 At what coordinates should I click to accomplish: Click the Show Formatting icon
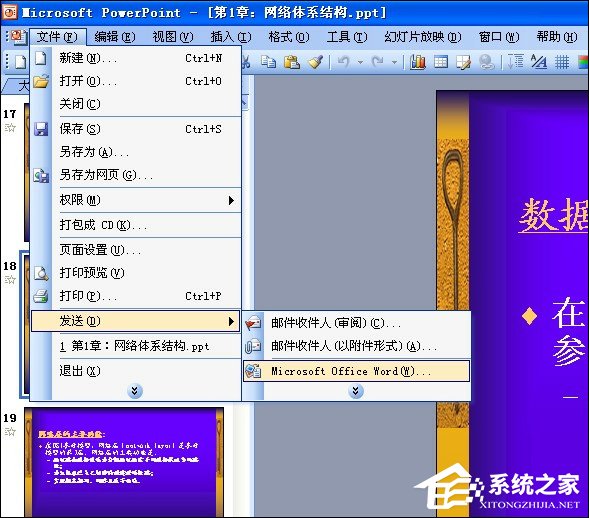point(539,62)
